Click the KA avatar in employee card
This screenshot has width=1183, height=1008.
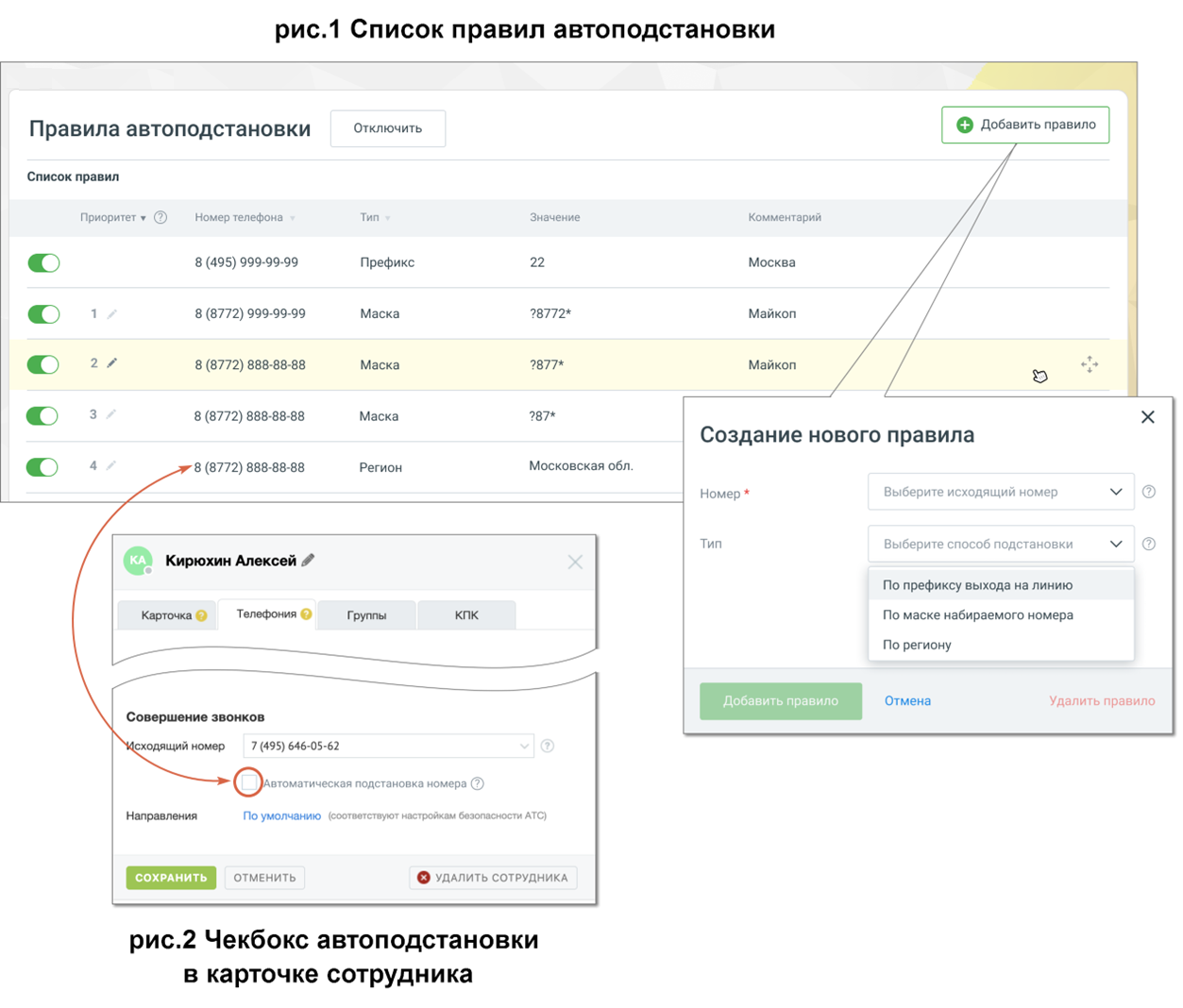(x=139, y=561)
